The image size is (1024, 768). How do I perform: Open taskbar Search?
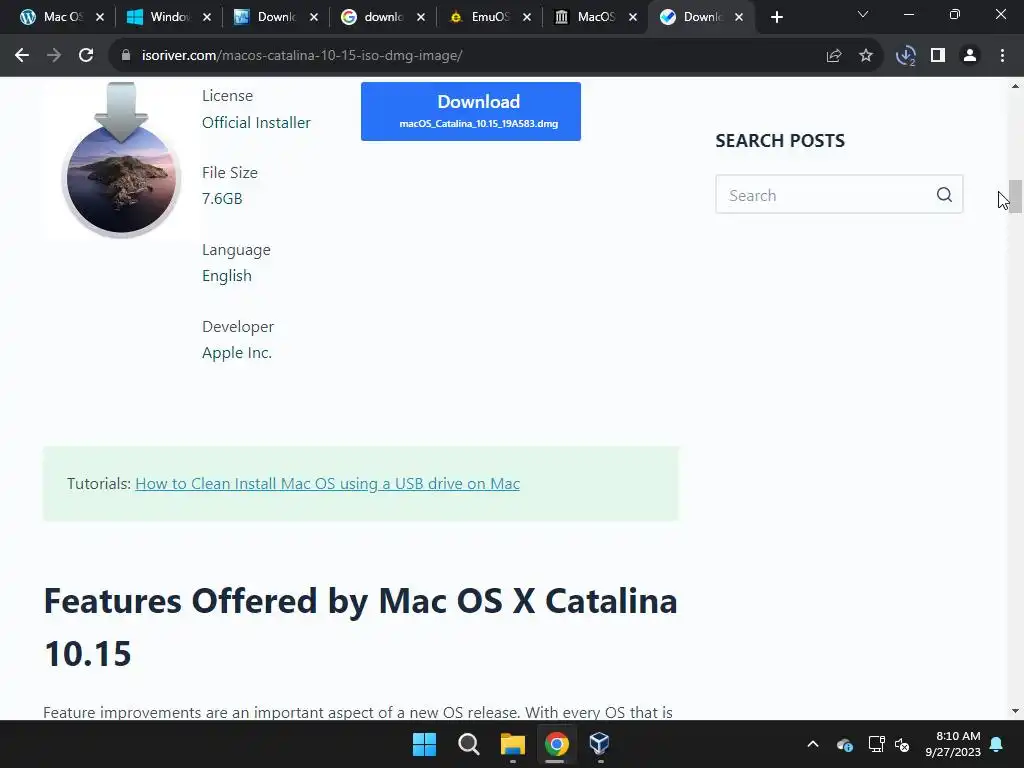click(x=468, y=744)
